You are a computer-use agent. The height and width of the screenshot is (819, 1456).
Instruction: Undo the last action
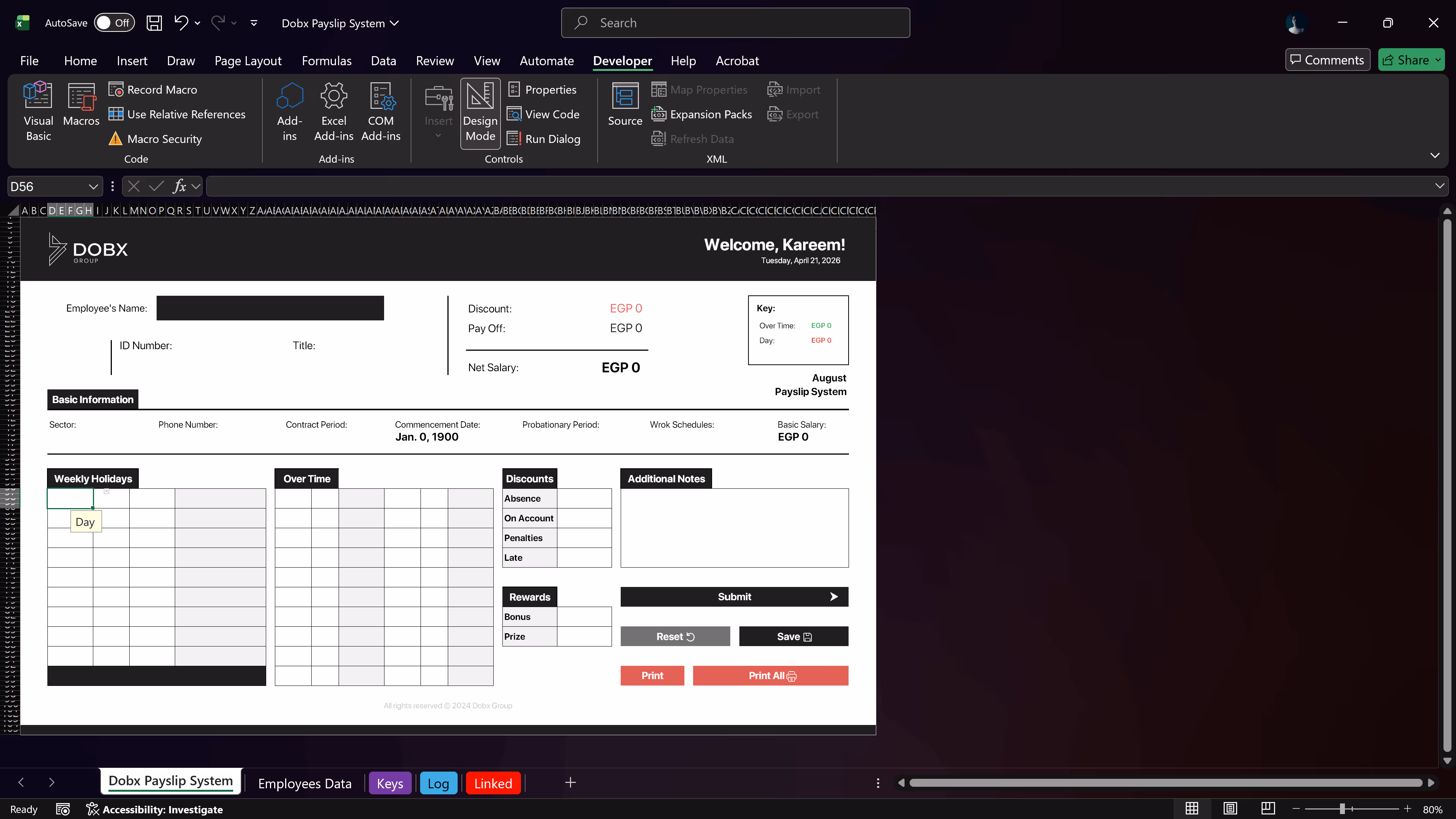click(181, 23)
